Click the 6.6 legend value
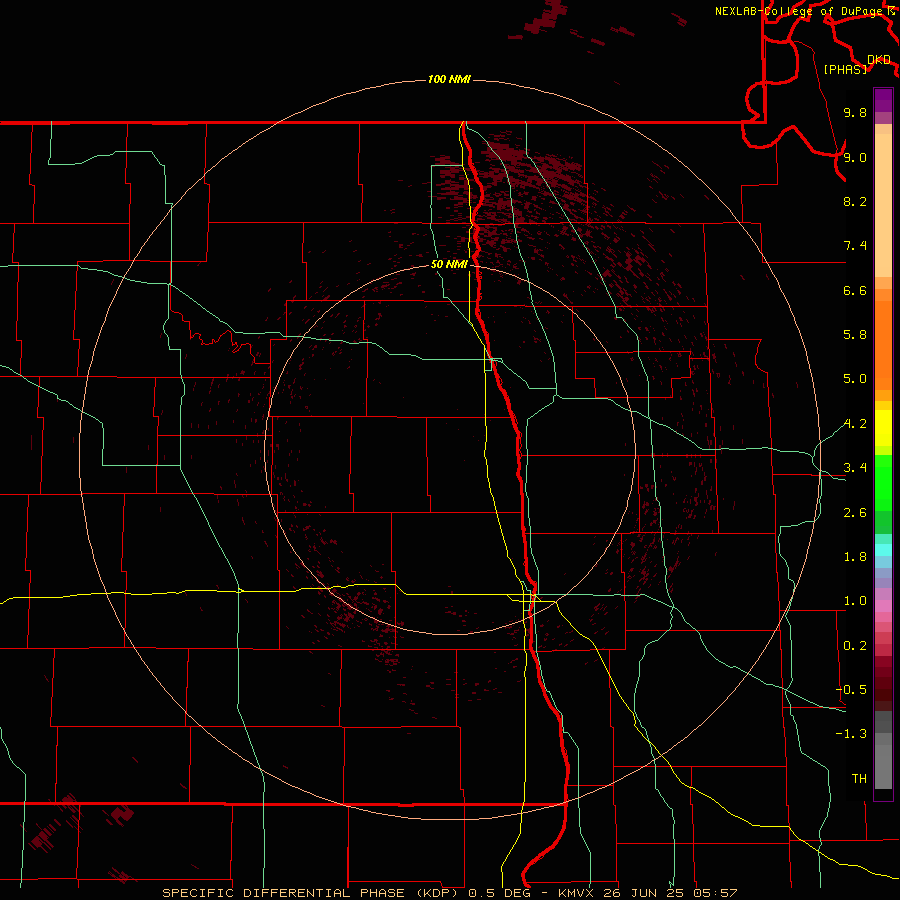 pyautogui.click(x=855, y=290)
